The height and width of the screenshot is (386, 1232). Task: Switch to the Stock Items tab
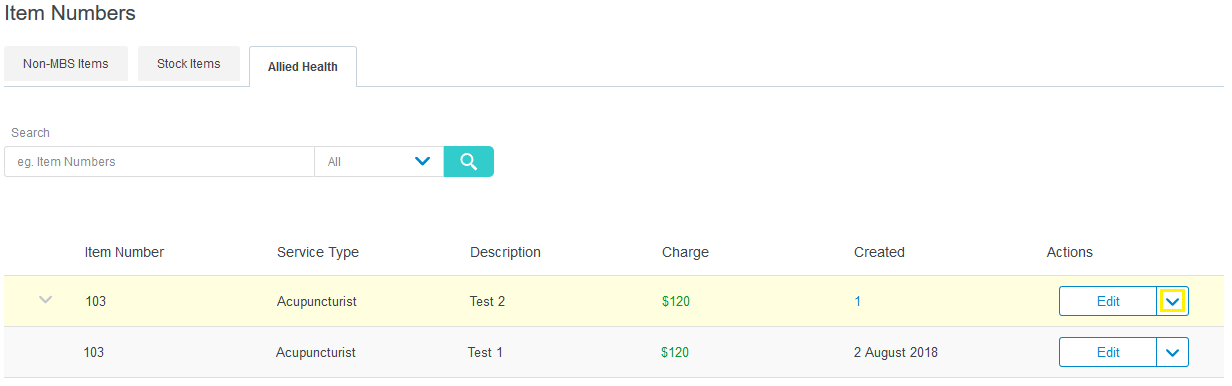[x=189, y=64]
